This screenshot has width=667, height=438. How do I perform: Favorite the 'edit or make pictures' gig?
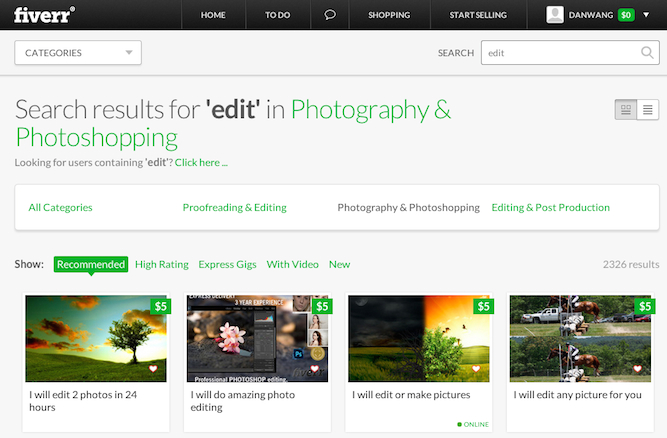(476, 369)
